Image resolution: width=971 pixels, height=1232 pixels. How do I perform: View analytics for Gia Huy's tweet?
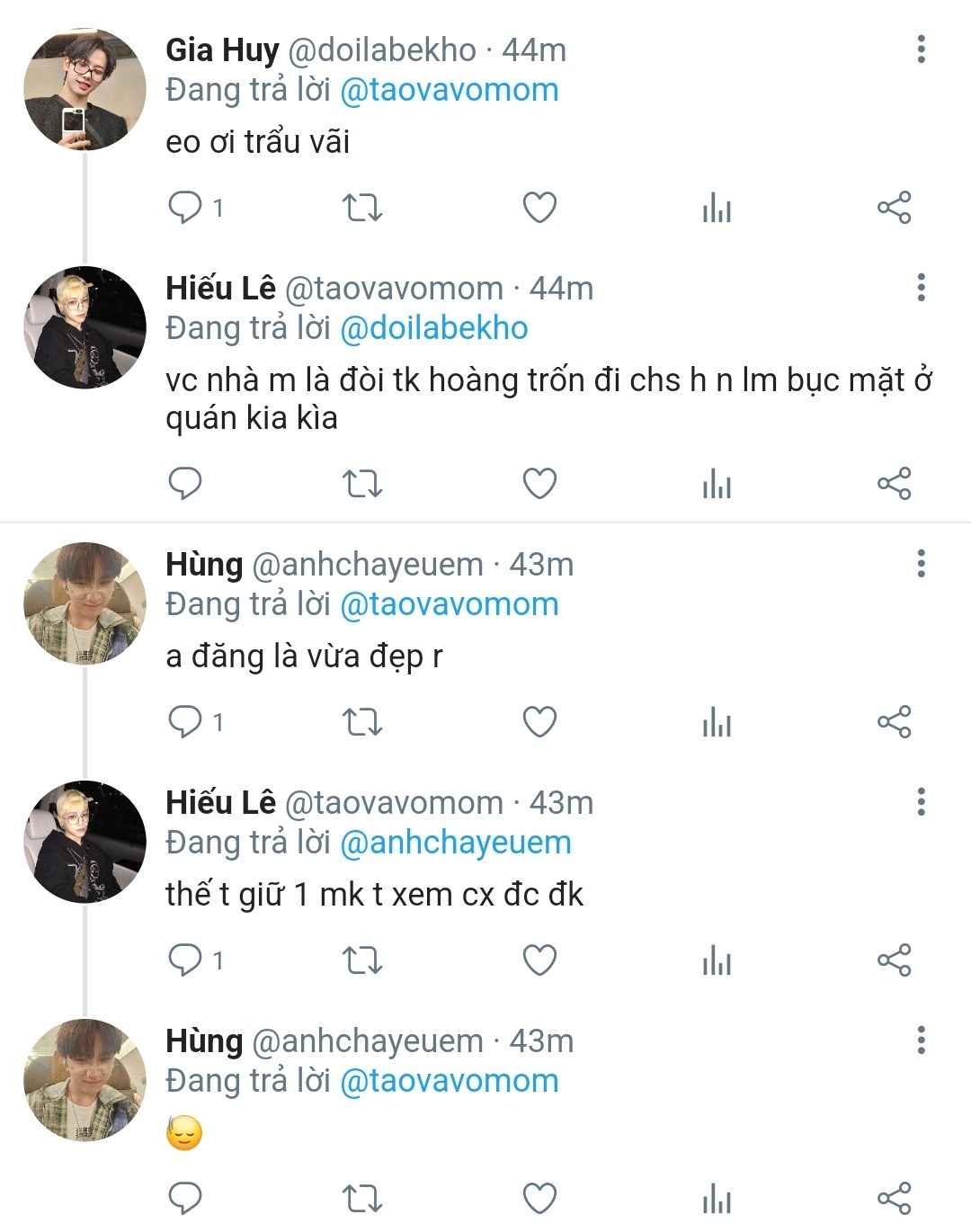(x=717, y=209)
